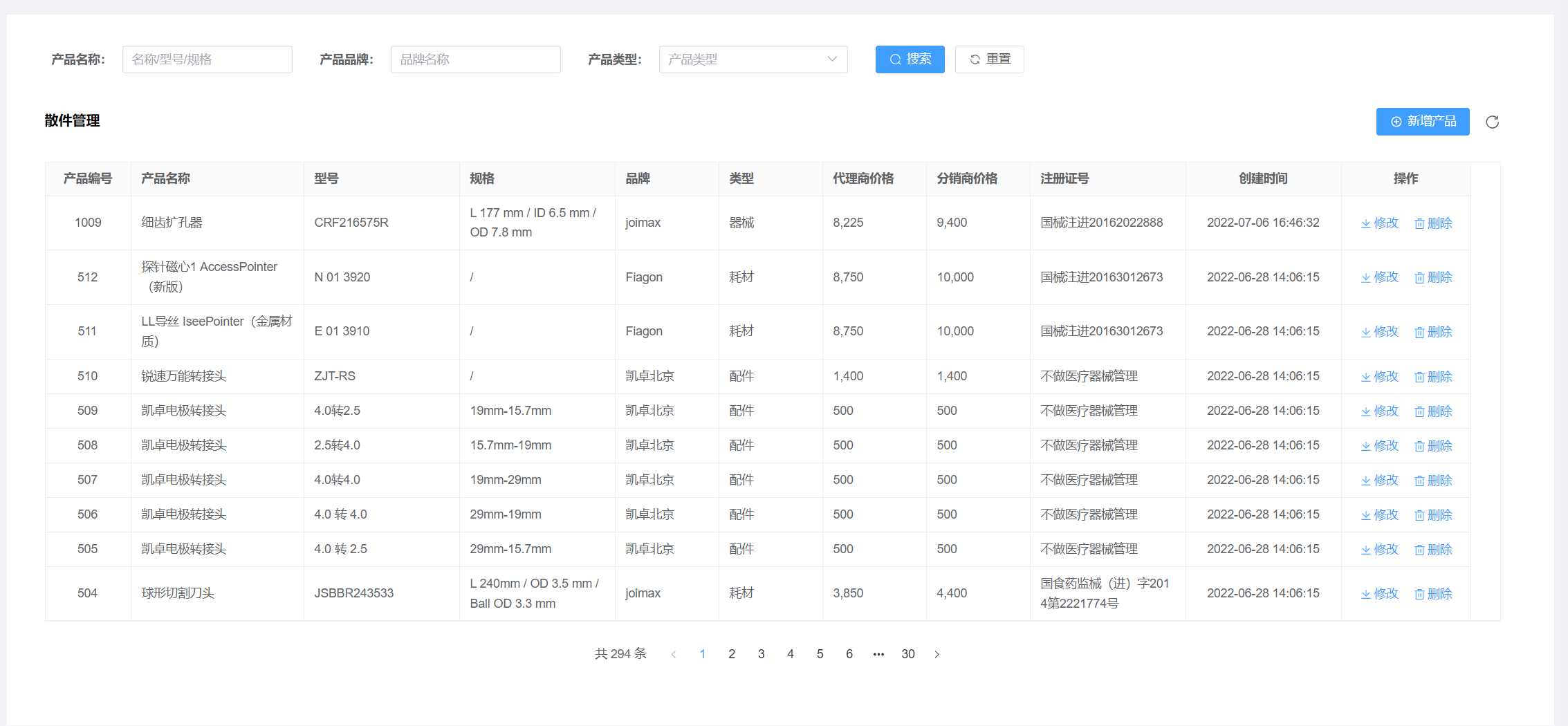Go to page 4
The height and width of the screenshot is (726, 1568).
(x=791, y=654)
